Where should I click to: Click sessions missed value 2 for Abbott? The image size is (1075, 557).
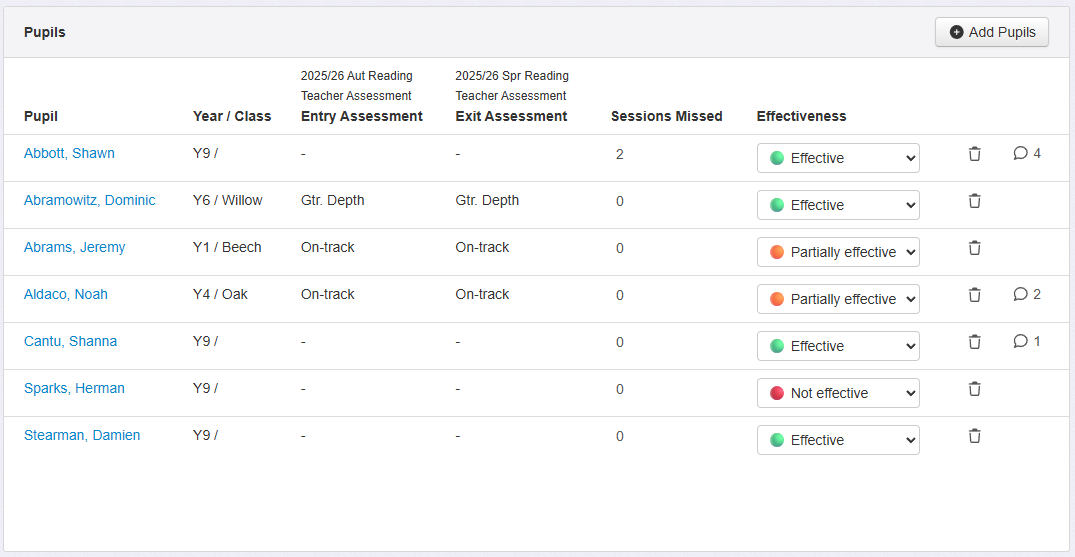click(x=620, y=154)
